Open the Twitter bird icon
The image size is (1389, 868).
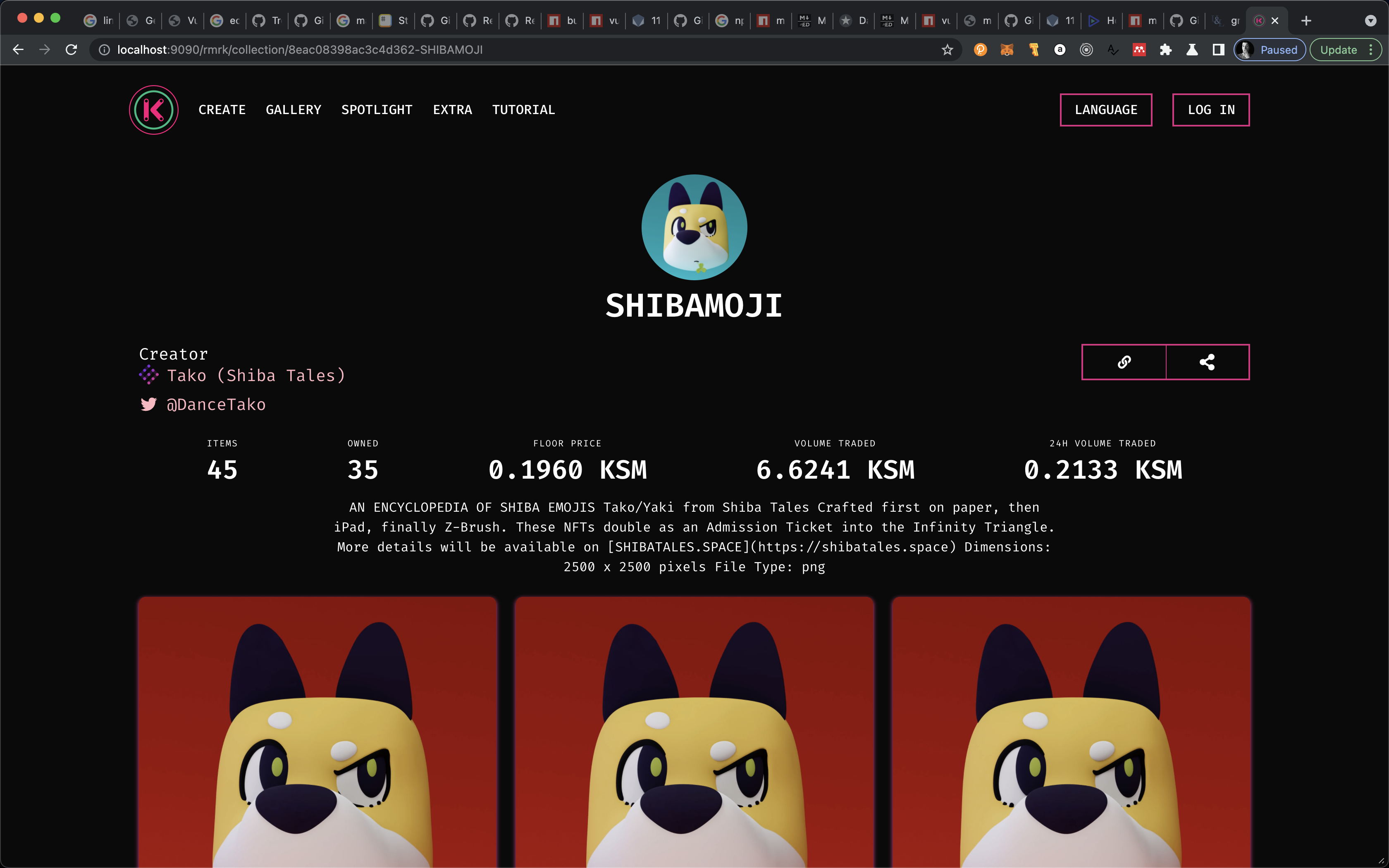(x=148, y=405)
